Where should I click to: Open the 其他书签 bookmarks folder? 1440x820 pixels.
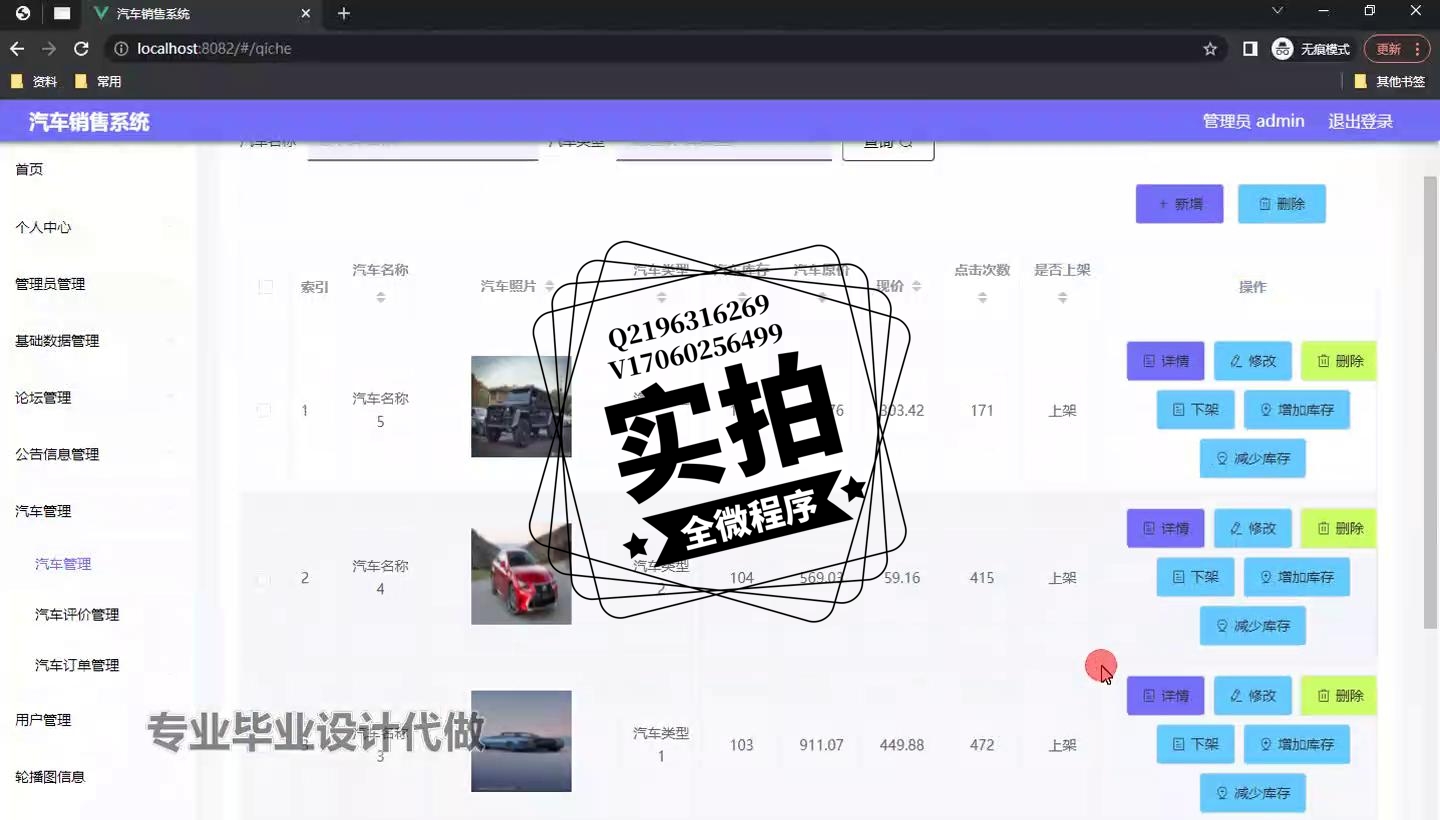coord(1390,81)
